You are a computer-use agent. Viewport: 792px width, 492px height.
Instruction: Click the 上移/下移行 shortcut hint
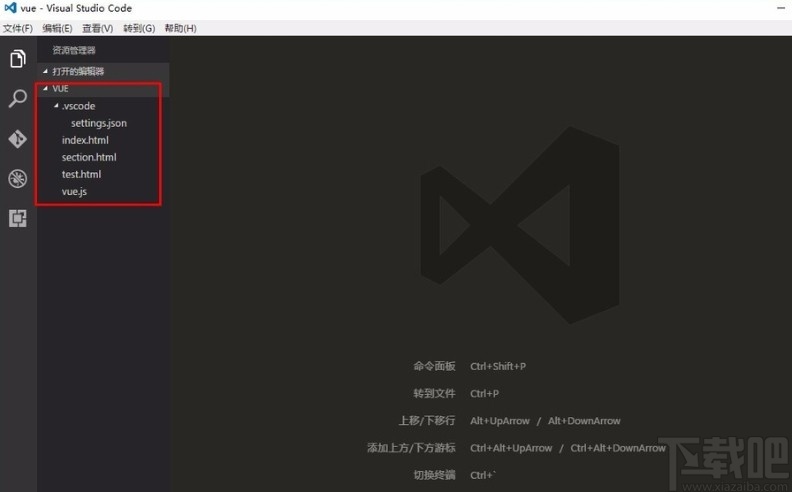click(427, 421)
